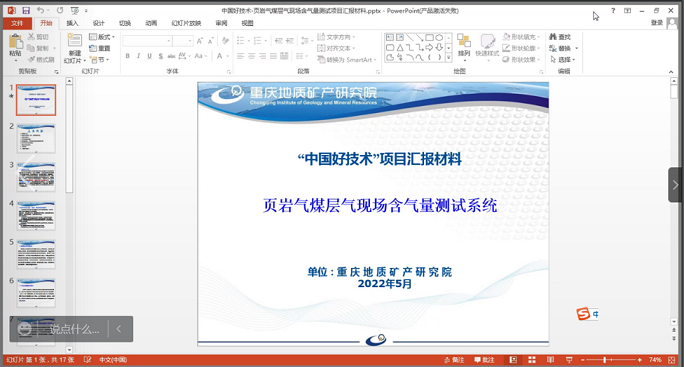This screenshot has width=684, height=367.
Task: Select slide 3 thumbnail
Action: (36, 177)
